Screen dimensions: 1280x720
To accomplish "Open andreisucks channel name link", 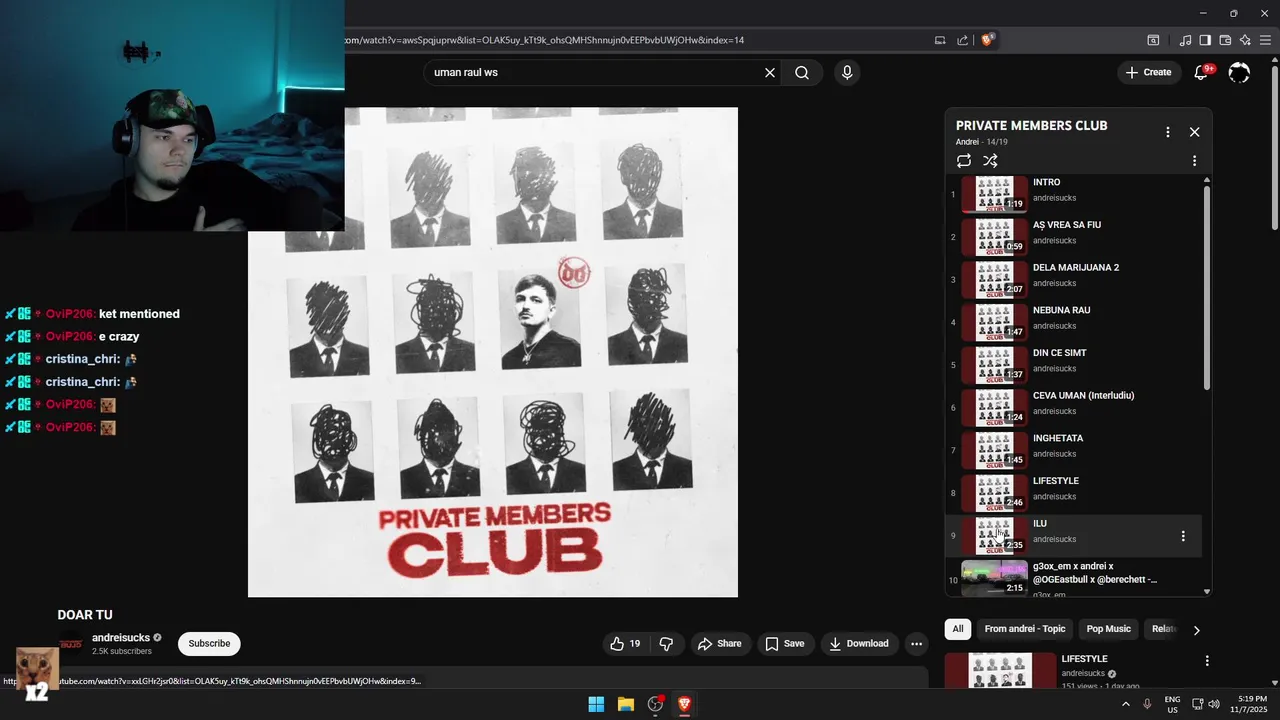I will click(x=121, y=638).
